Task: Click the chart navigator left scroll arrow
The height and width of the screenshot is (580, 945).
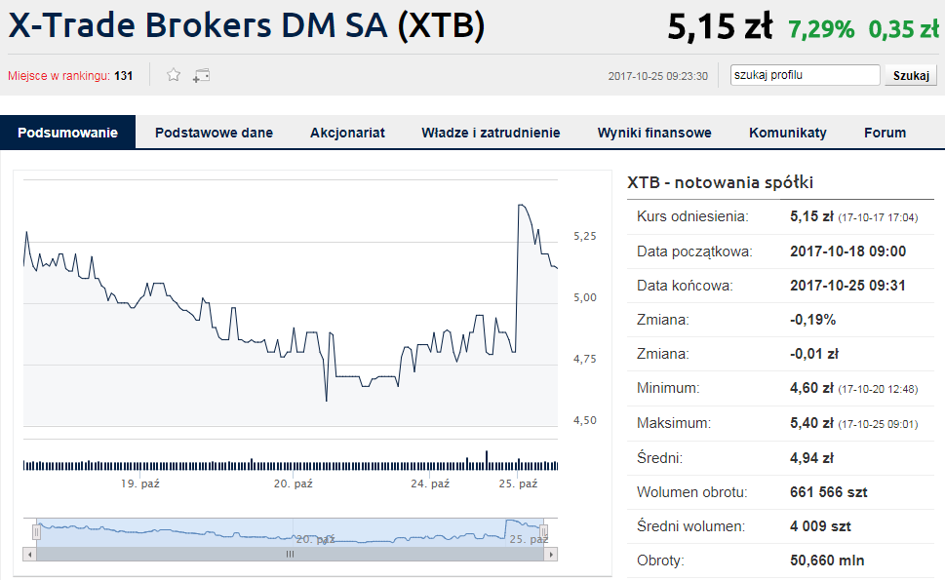Action: pyautogui.click(x=30, y=554)
